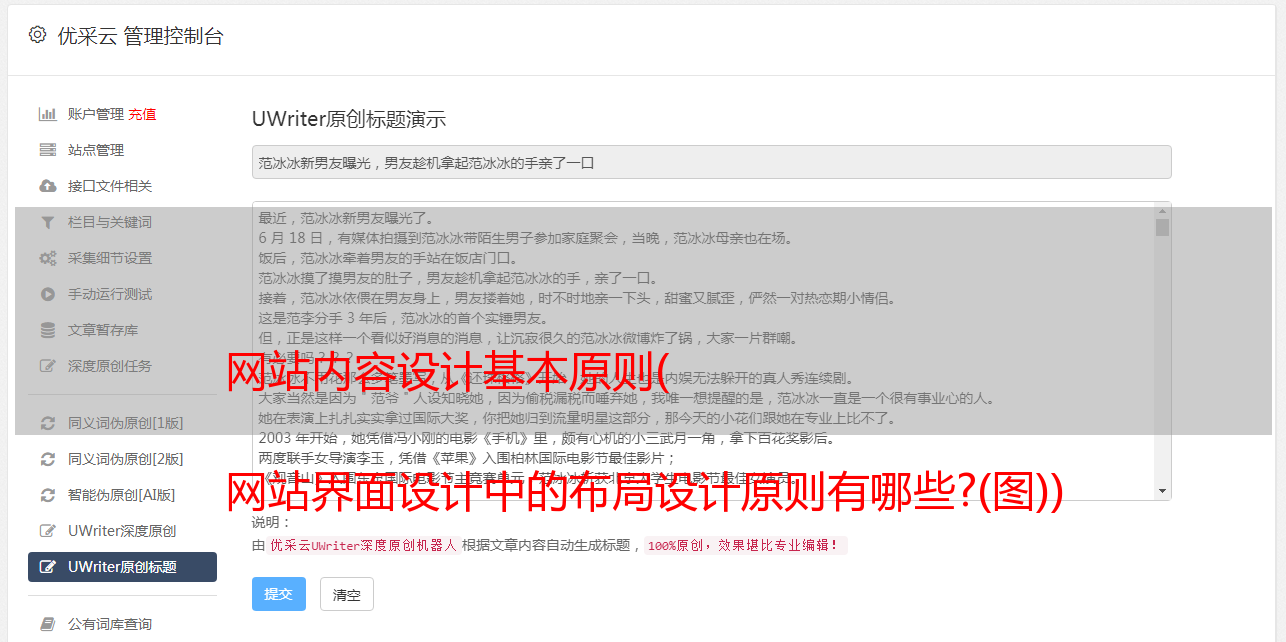Click the play circle icon for 手动运行测试
Viewport: 1286px width, 642px height.
47,294
